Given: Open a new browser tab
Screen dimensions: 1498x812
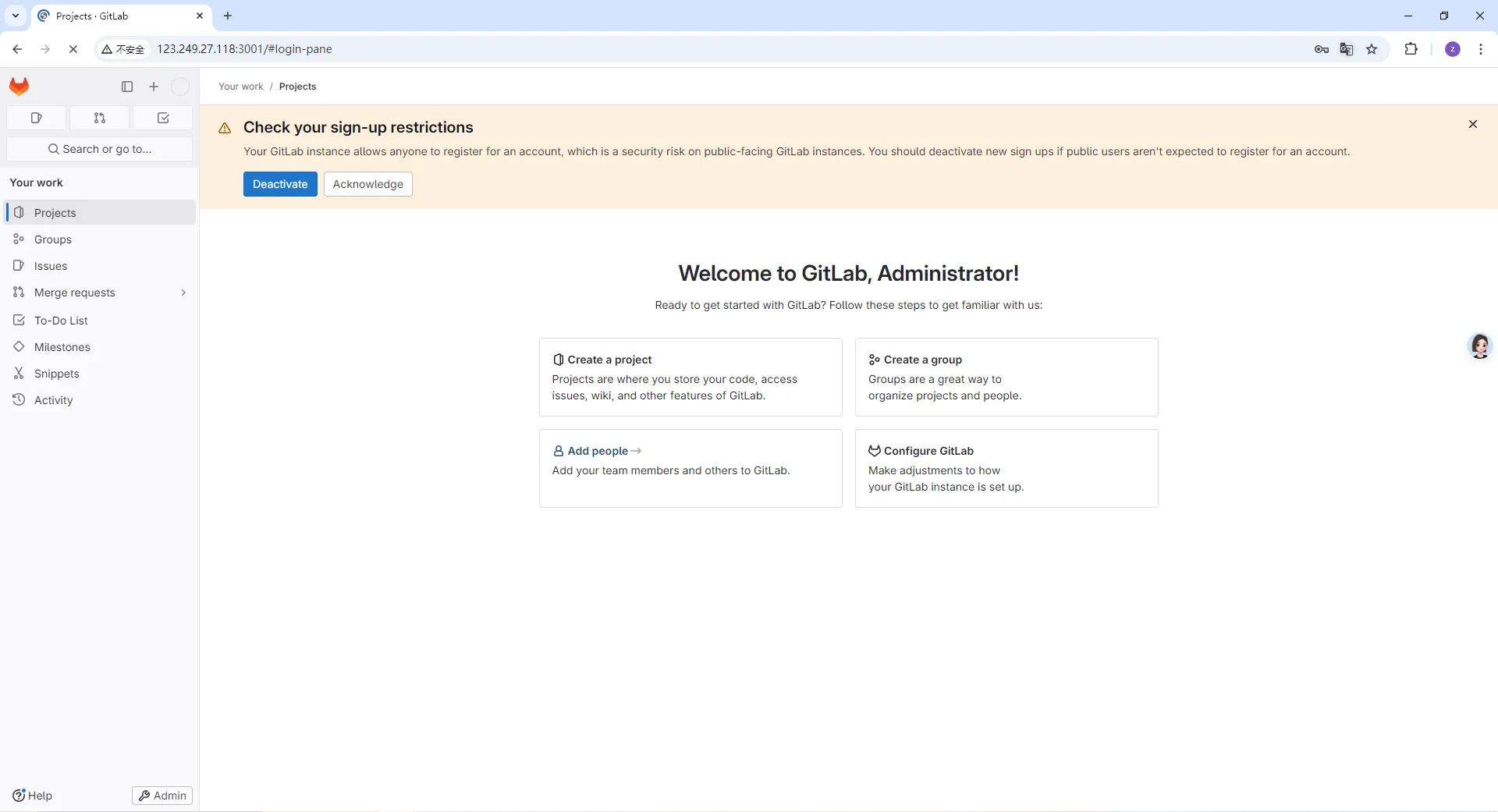Looking at the screenshot, I should (228, 16).
